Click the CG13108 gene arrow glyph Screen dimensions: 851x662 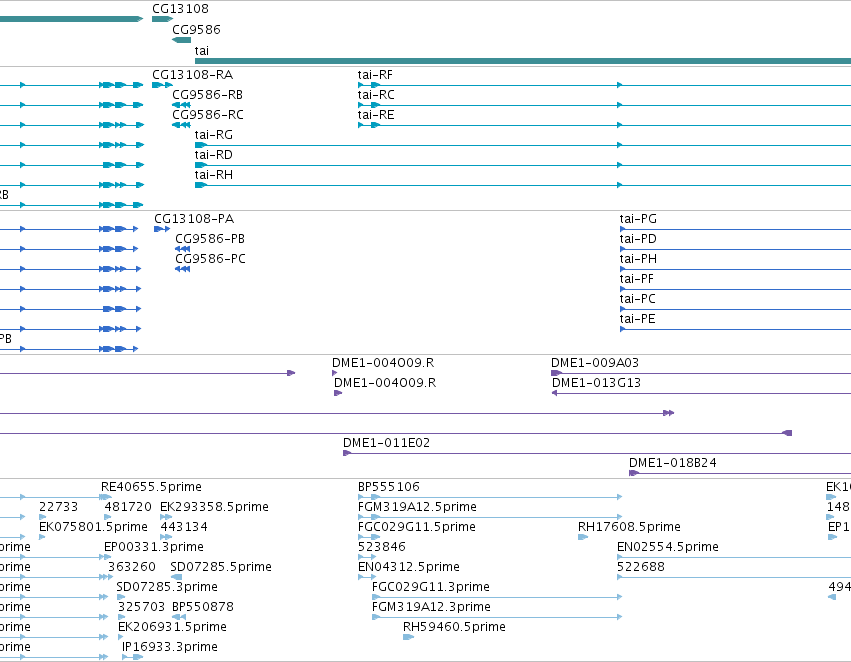coord(162,19)
